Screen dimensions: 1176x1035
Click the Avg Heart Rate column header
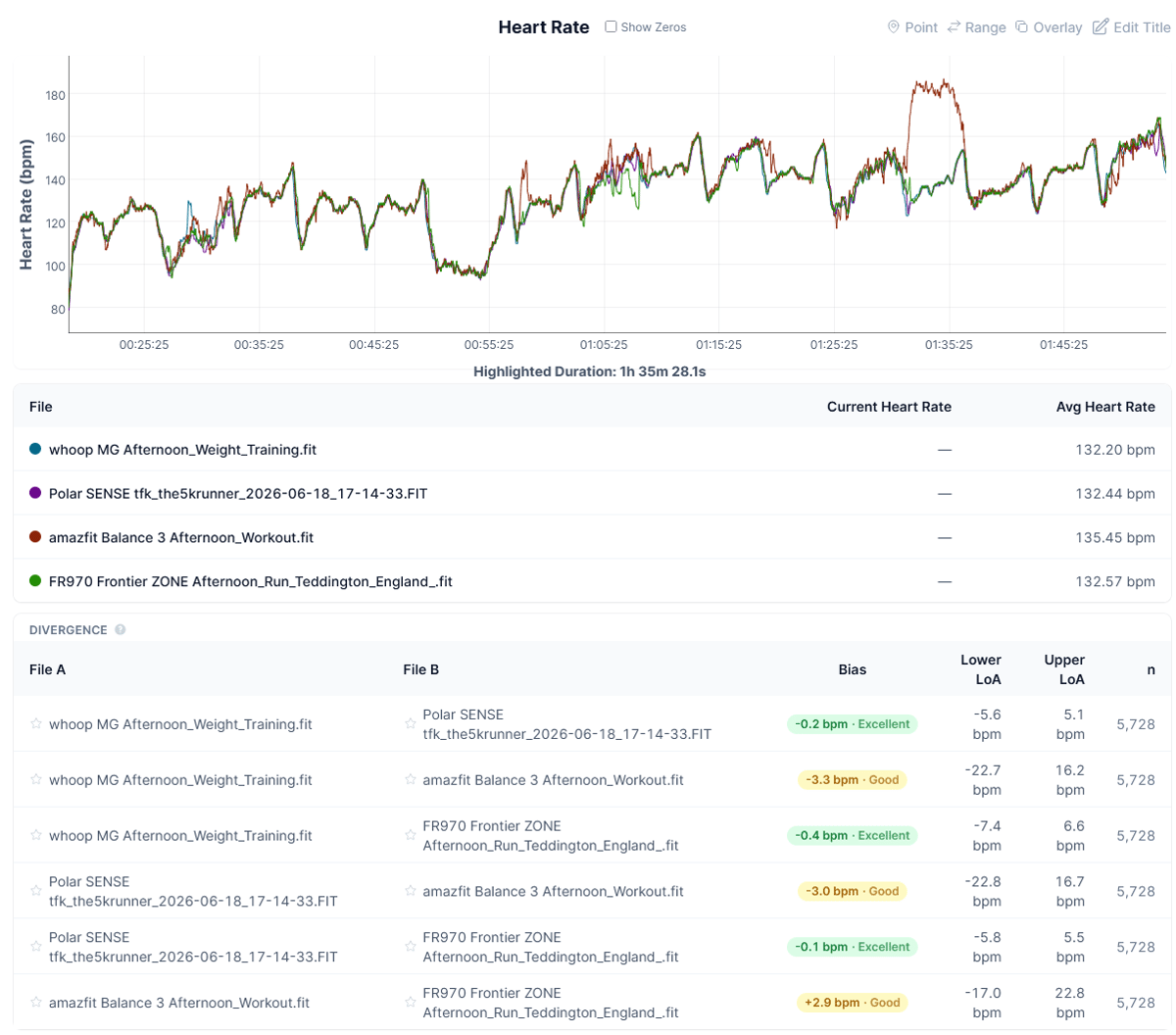click(x=1105, y=407)
